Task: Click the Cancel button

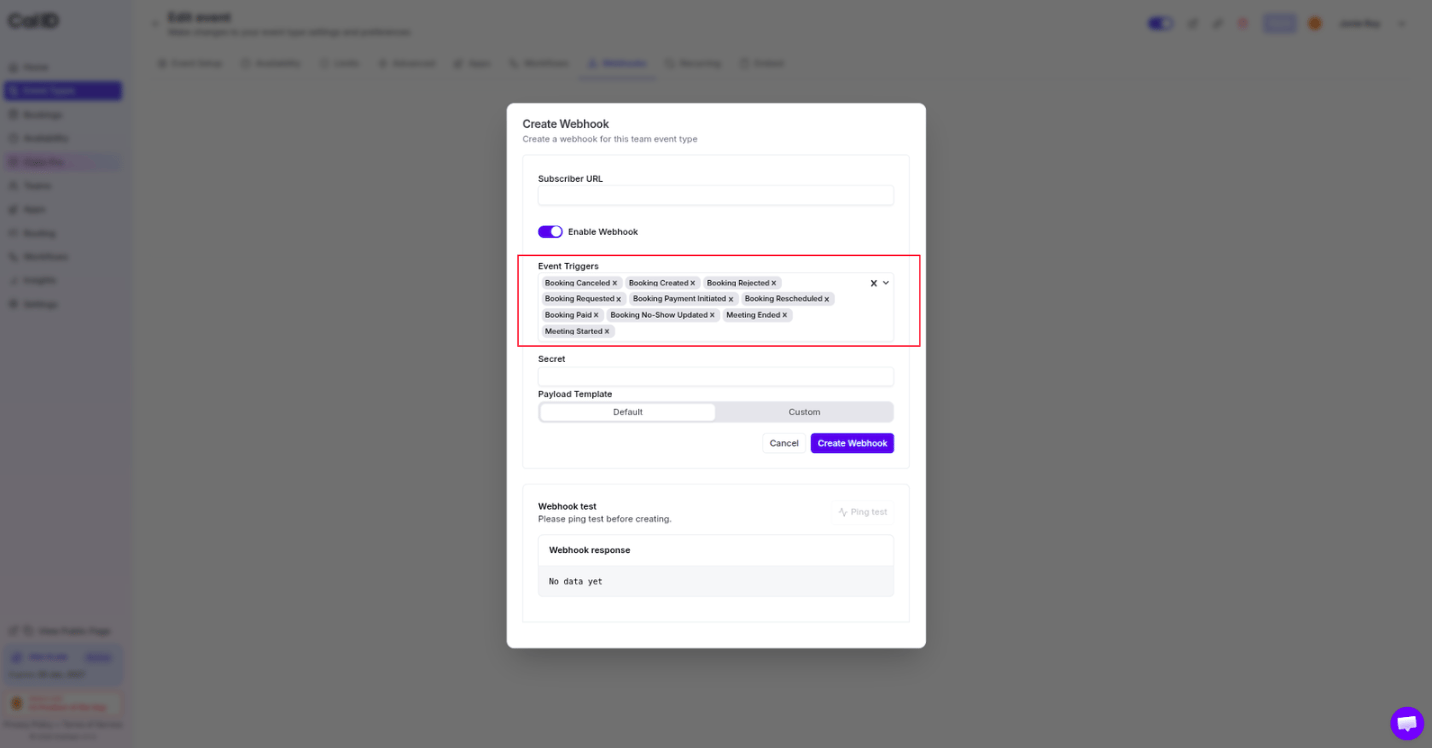Action: pos(784,443)
